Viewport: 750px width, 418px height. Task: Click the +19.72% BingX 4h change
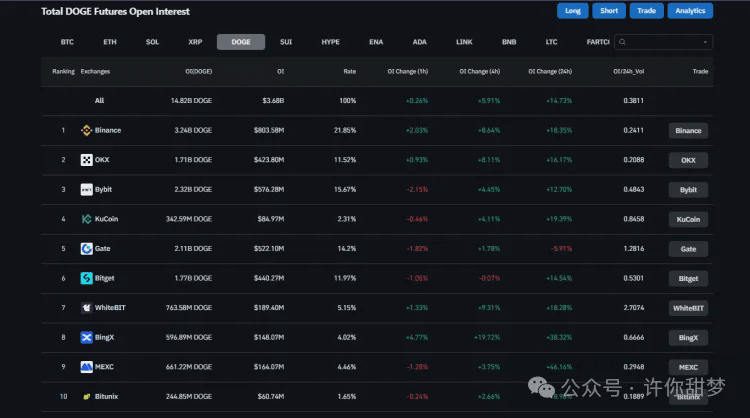pos(487,337)
